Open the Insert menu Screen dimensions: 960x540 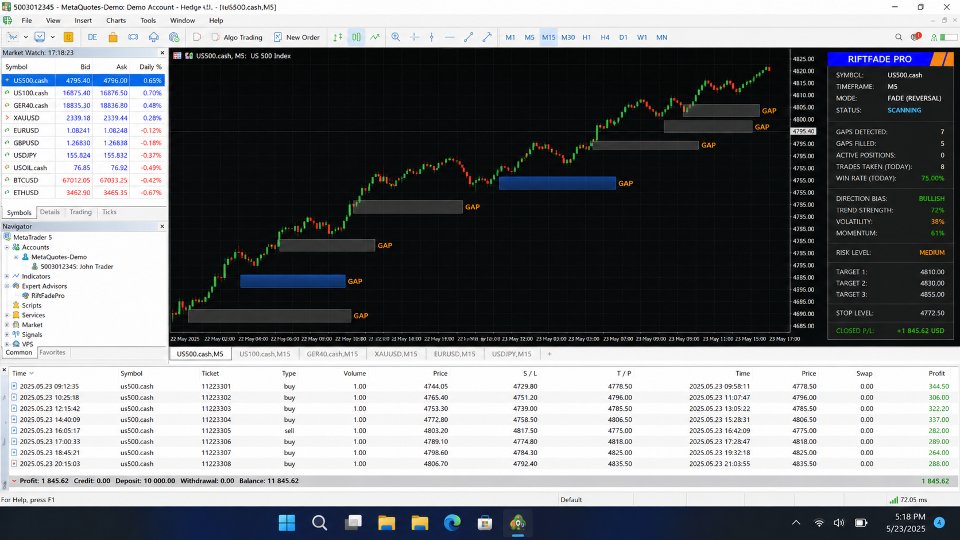point(83,20)
